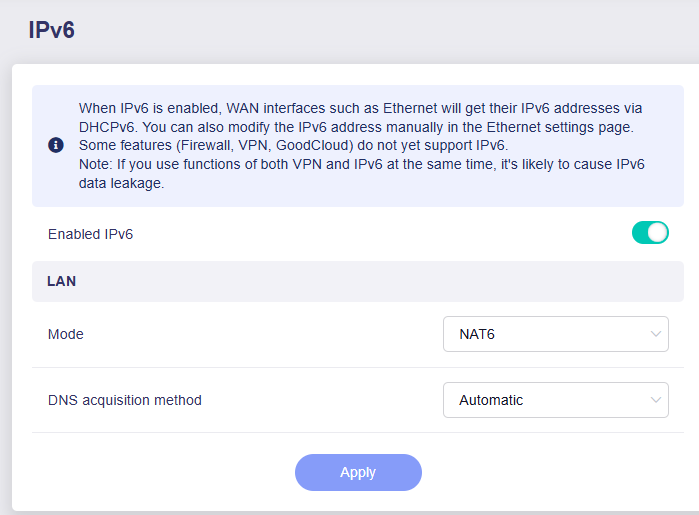Click the Automatic value text
The height and width of the screenshot is (515, 699).
[491, 400]
